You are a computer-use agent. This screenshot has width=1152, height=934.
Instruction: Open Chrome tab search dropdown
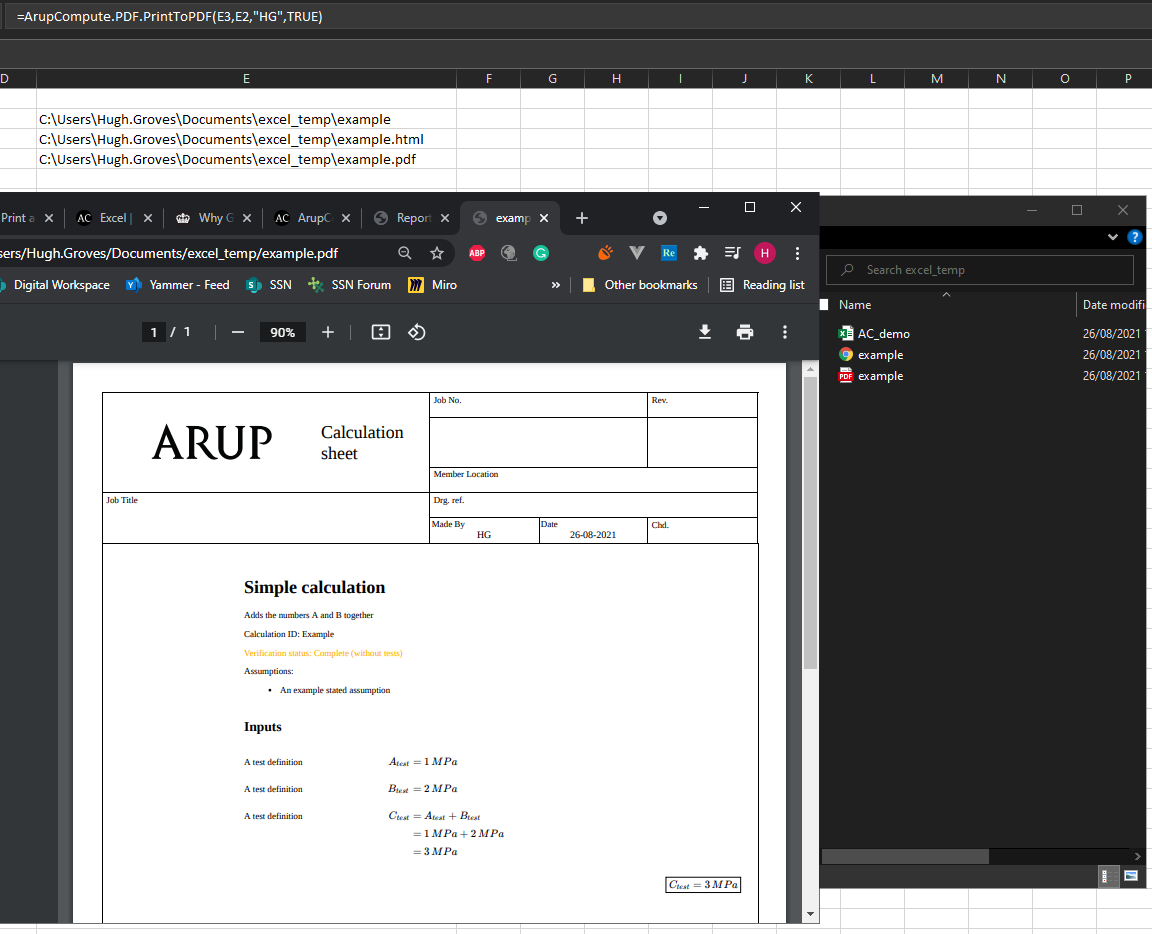[x=660, y=218]
